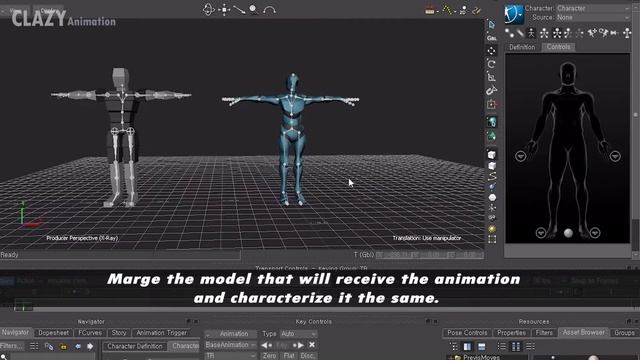Click the Roll camera arc icon
640x360 pixels.
tap(269, 9)
